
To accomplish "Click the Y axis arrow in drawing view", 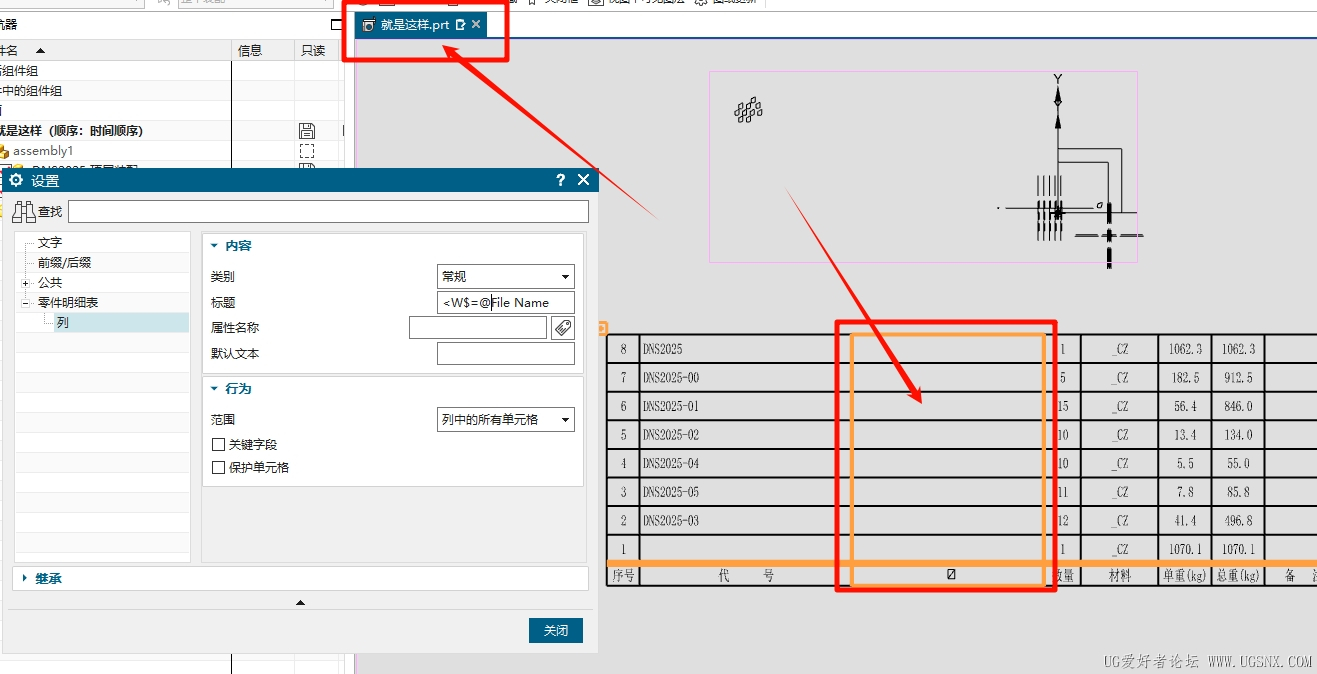I will pos(1058,95).
